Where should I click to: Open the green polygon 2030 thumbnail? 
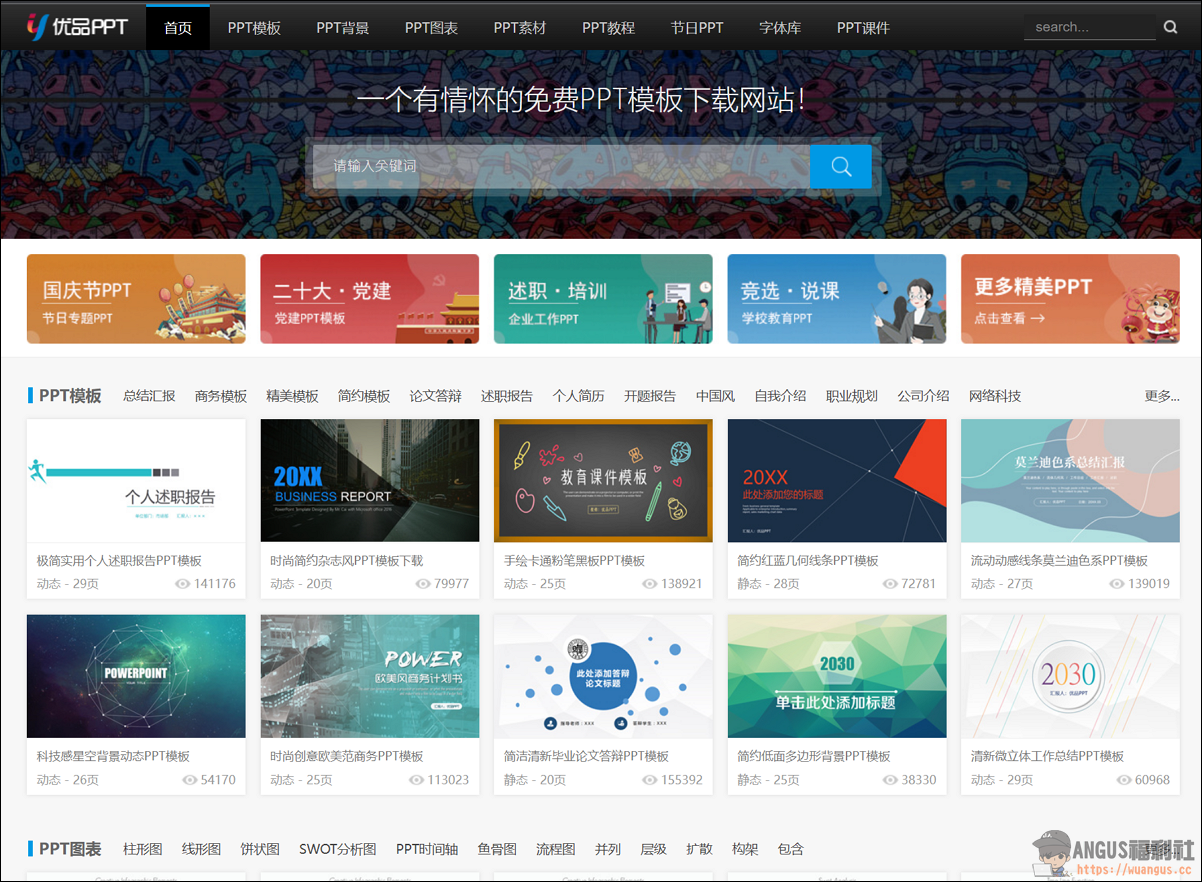(837, 677)
